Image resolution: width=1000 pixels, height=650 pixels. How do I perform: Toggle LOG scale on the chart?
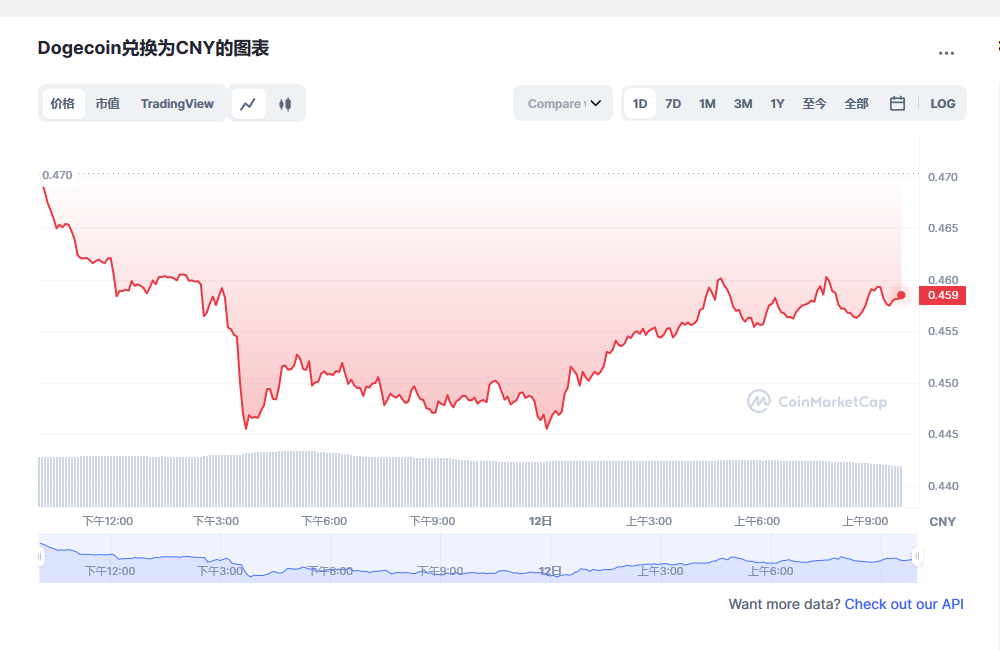pyautogui.click(x=942, y=104)
